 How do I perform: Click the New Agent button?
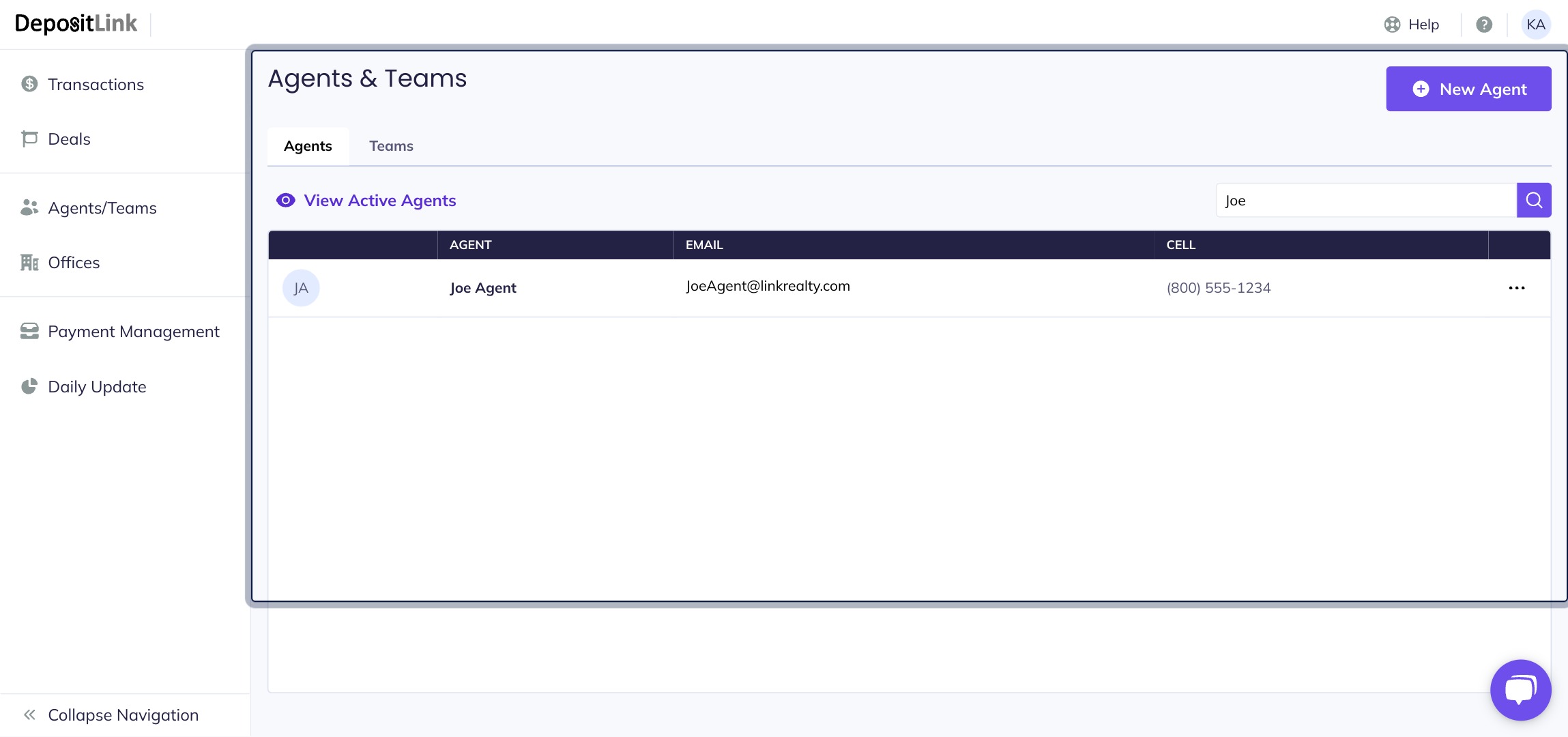(1468, 89)
